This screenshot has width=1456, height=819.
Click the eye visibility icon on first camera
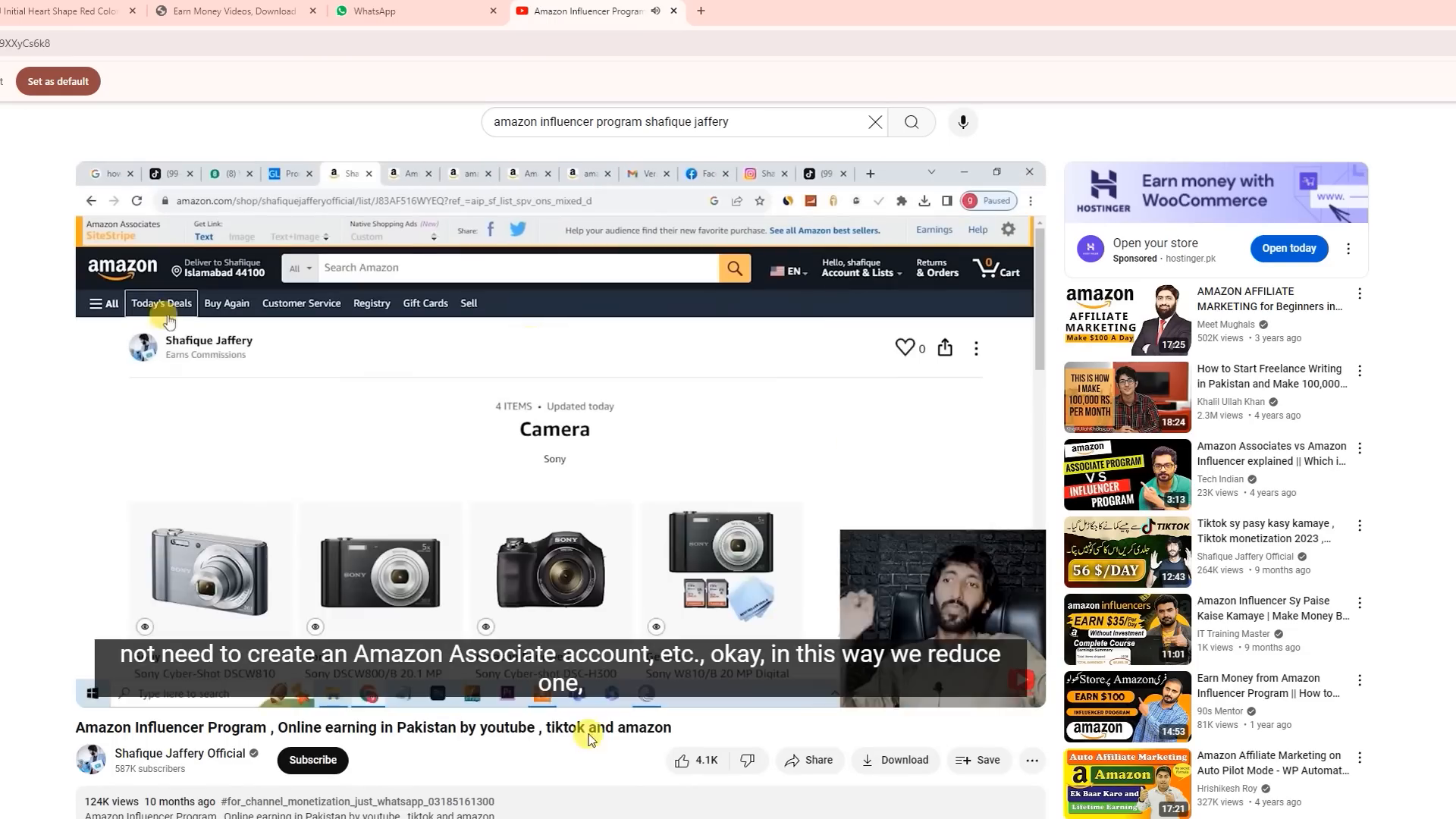point(145,627)
